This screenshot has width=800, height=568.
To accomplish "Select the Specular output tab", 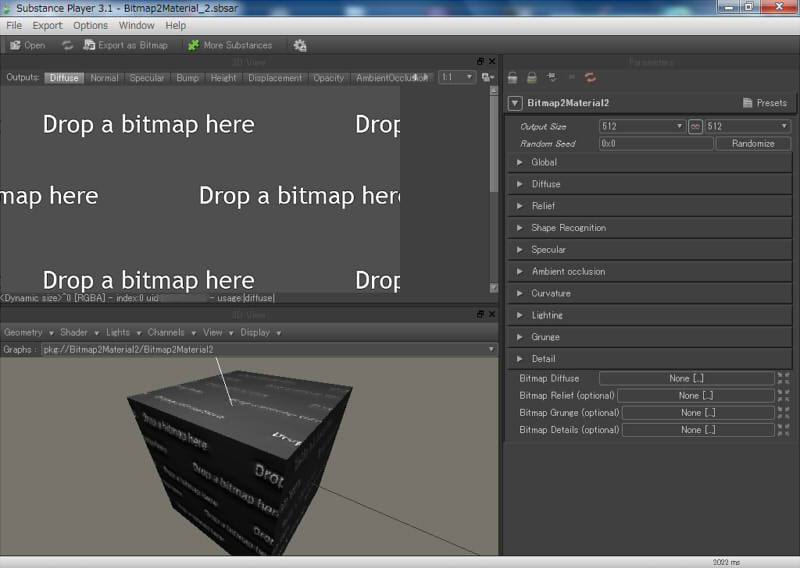I will tap(147, 78).
